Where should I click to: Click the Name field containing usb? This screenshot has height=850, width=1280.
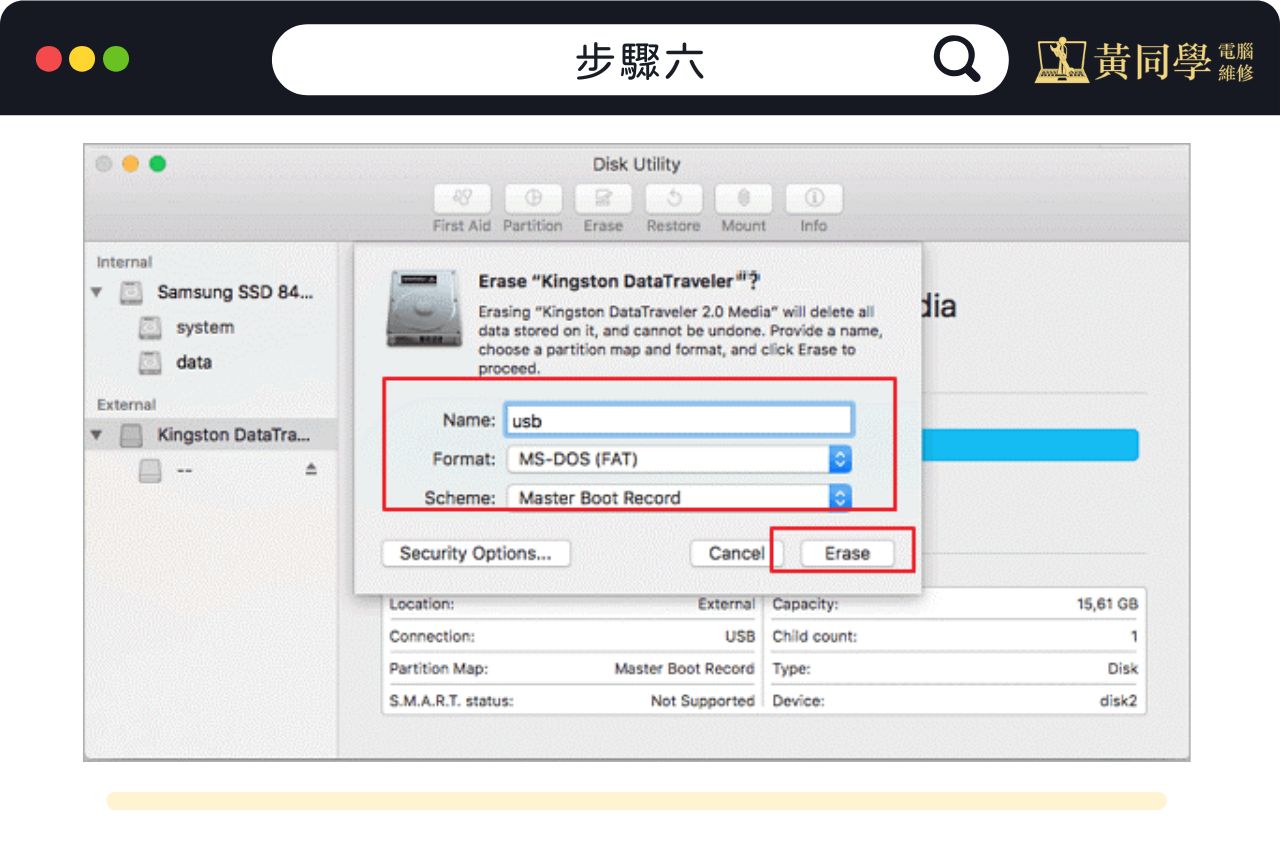point(679,420)
